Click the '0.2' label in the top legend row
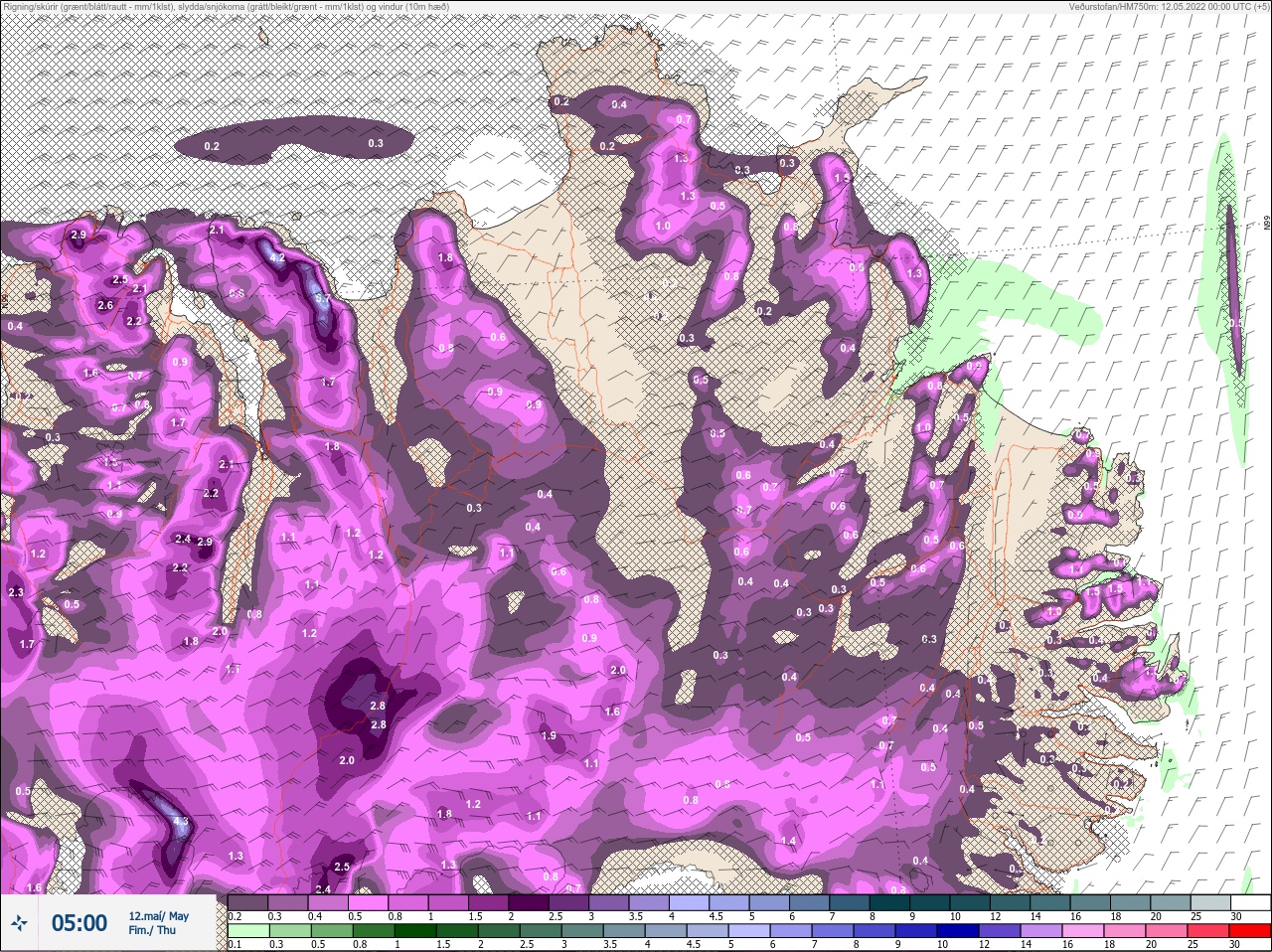The image size is (1272, 952). (x=236, y=916)
